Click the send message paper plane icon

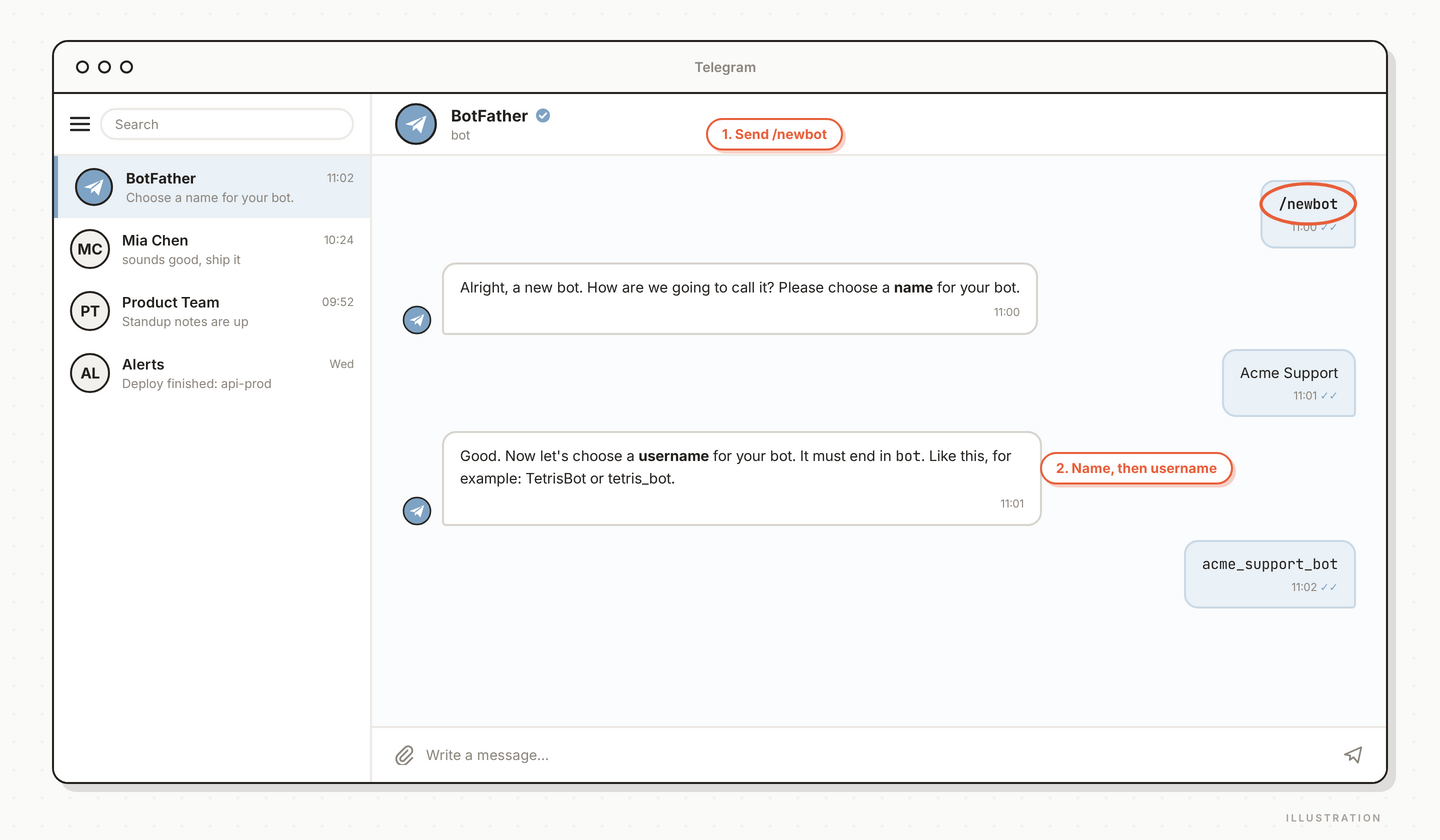click(x=1353, y=755)
